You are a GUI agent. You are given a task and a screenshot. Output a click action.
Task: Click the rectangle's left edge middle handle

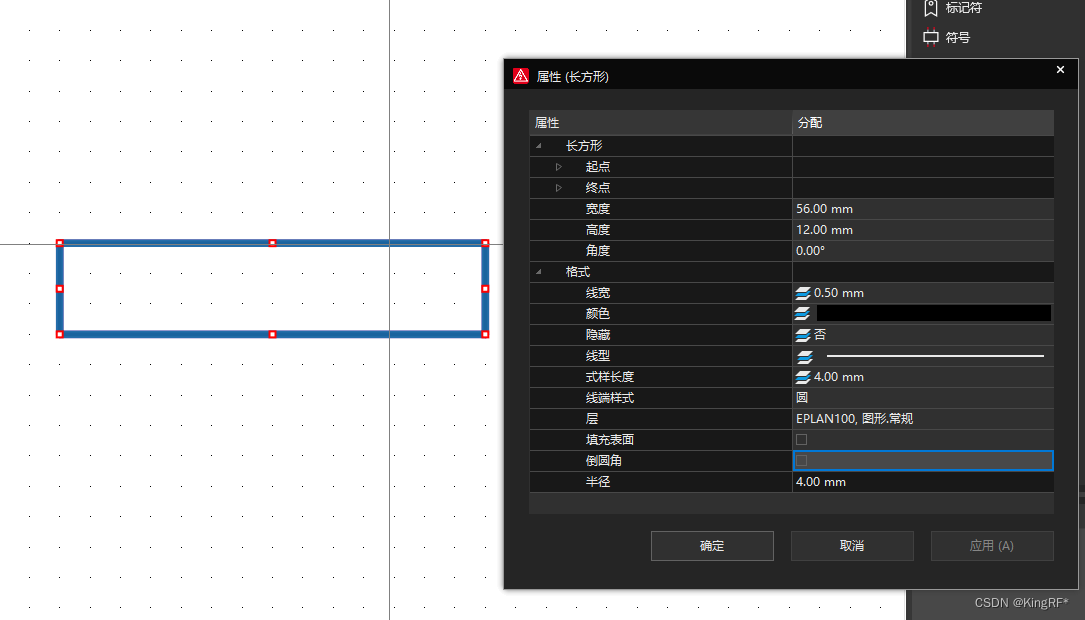coord(60,289)
